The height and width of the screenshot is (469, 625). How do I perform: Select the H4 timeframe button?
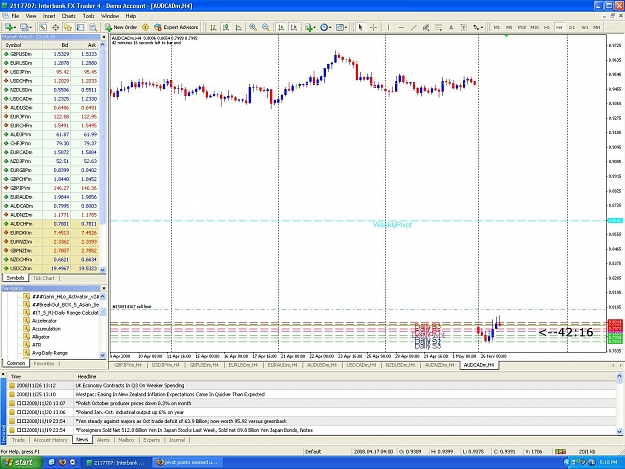[559, 27]
